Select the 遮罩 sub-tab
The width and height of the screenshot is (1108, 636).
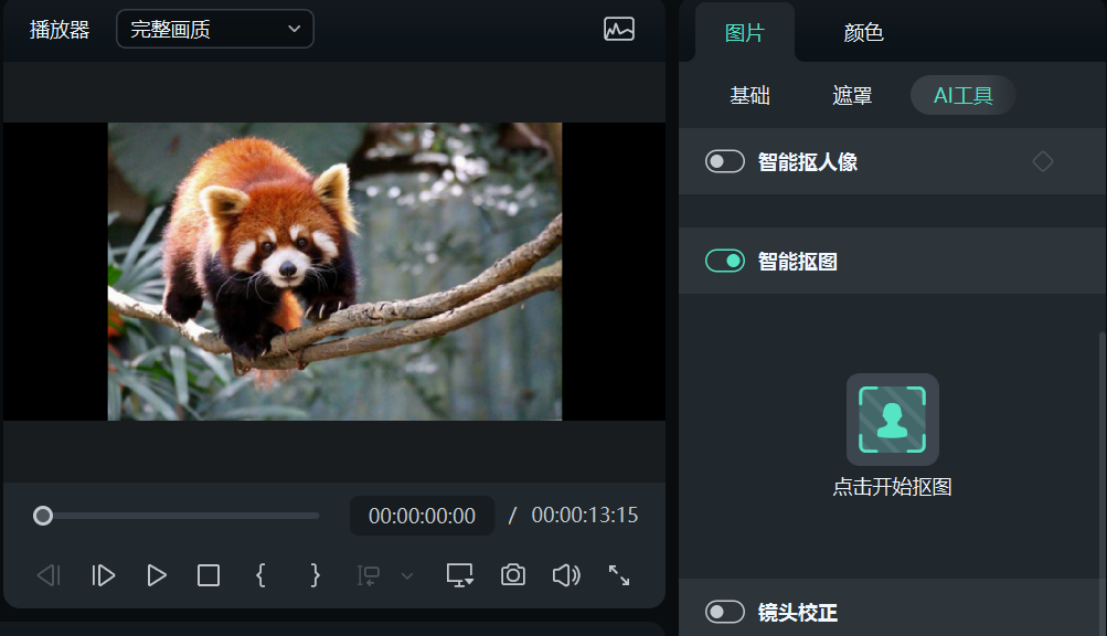click(x=851, y=95)
